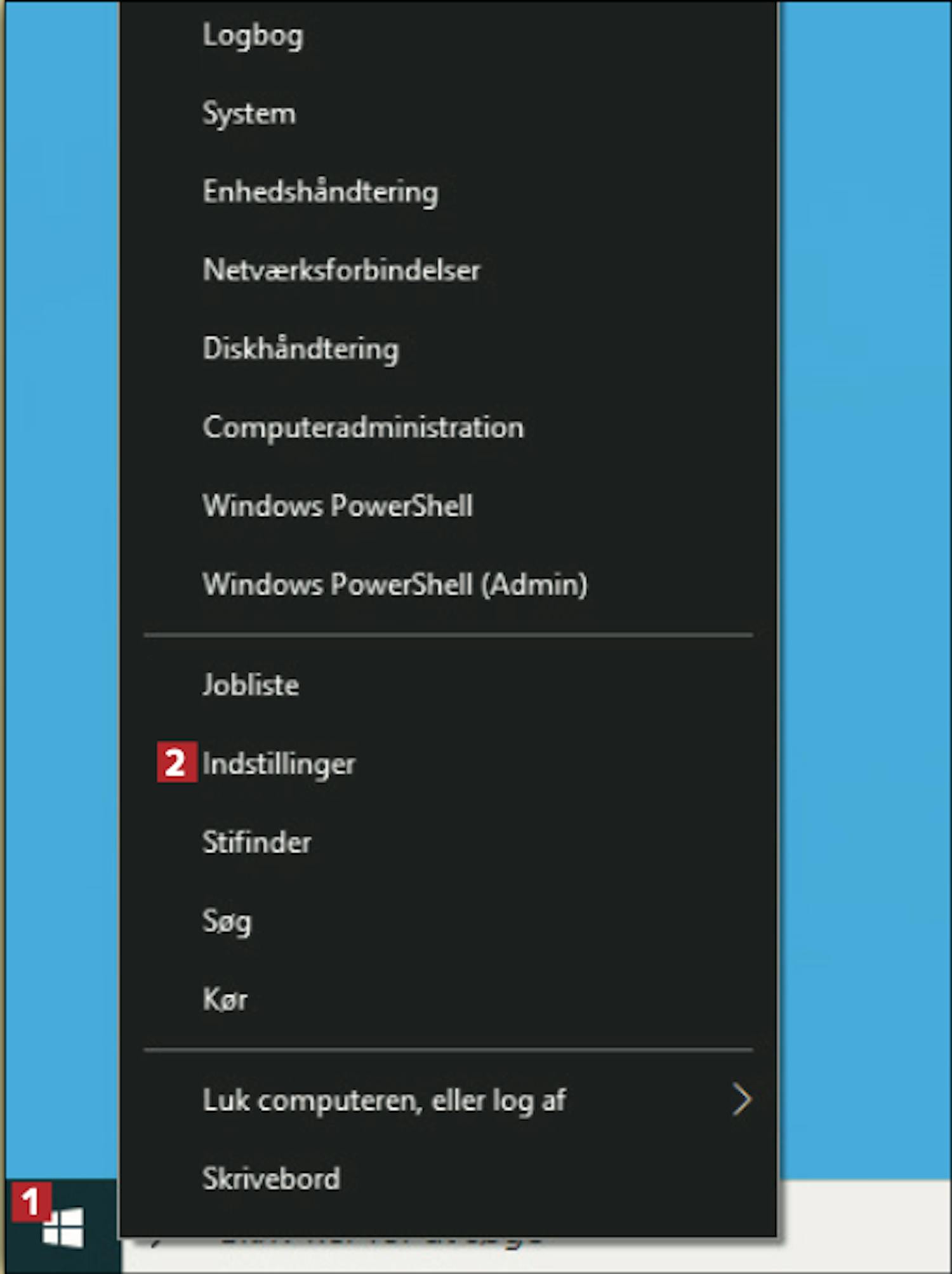Screen dimensions: 952x1274
Task: Choose Kør to open Run dialog
Action: pyautogui.click(x=225, y=1000)
